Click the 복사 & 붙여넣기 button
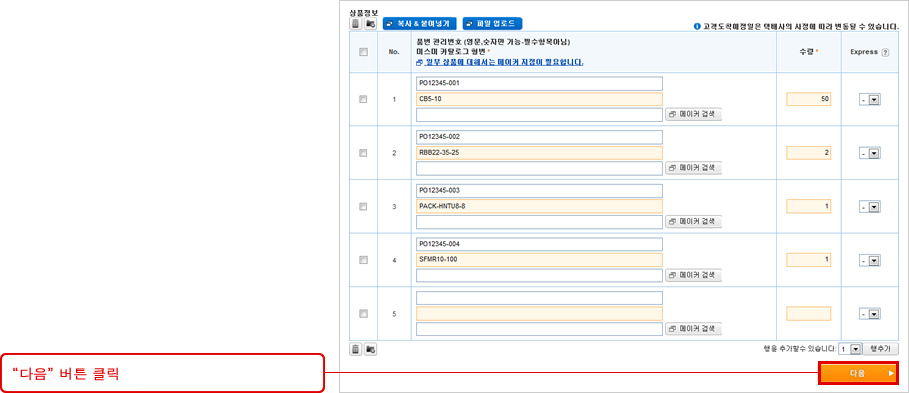This screenshot has width=909, height=393. (420, 24)
